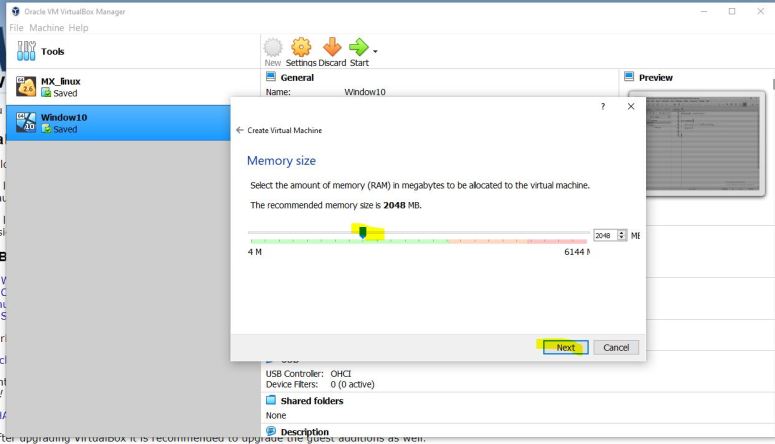The image size is (775, 444).
Task: Click the memory size slider handle
Action: 363,232
